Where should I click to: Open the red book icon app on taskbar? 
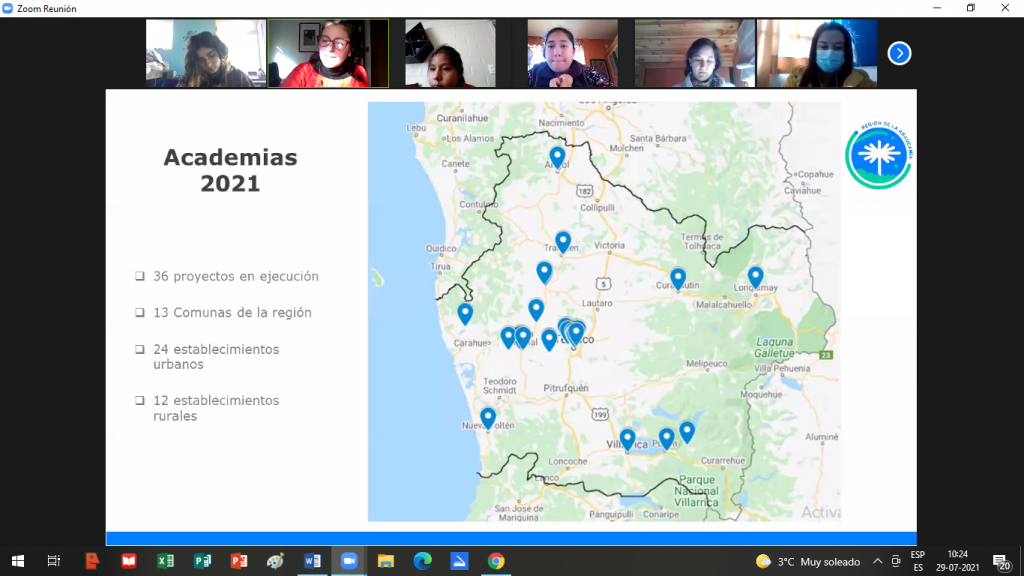[x=129, y=561]
